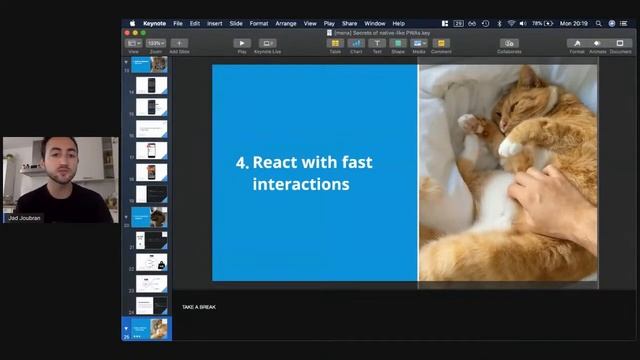Image resolution: width=640 pixels, height=360 pixels.
Task: Select slide 24 thumbnail in the navigator
Action: [151, 305]
